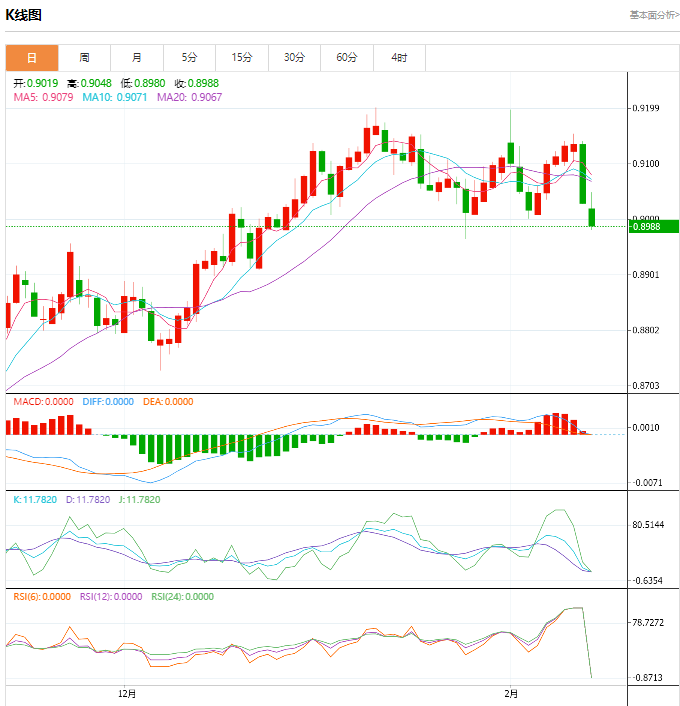Click the last green candlestick at 0.8988

592,217
